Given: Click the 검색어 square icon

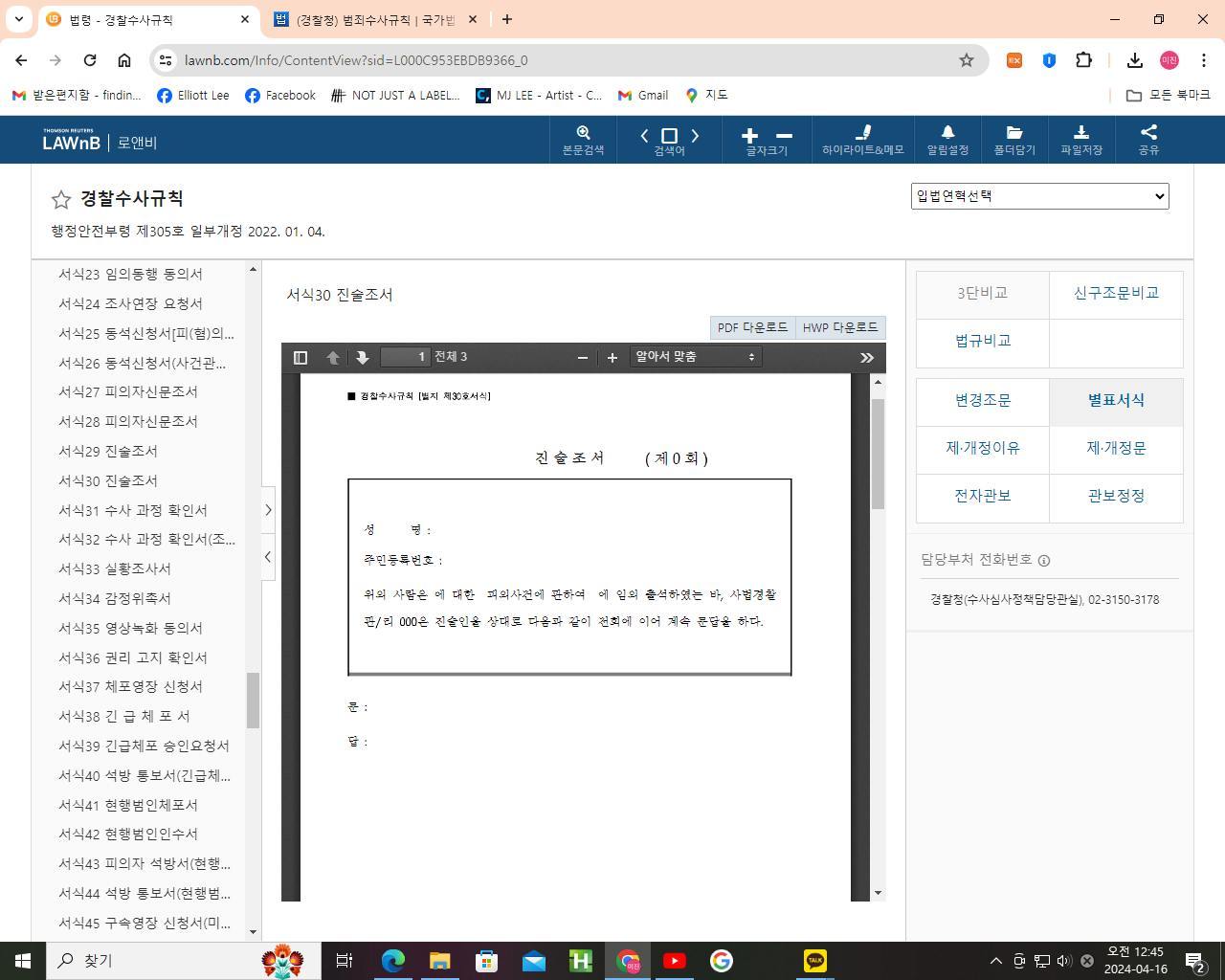Looking at the screenshot, I should (x=670, y=136).
